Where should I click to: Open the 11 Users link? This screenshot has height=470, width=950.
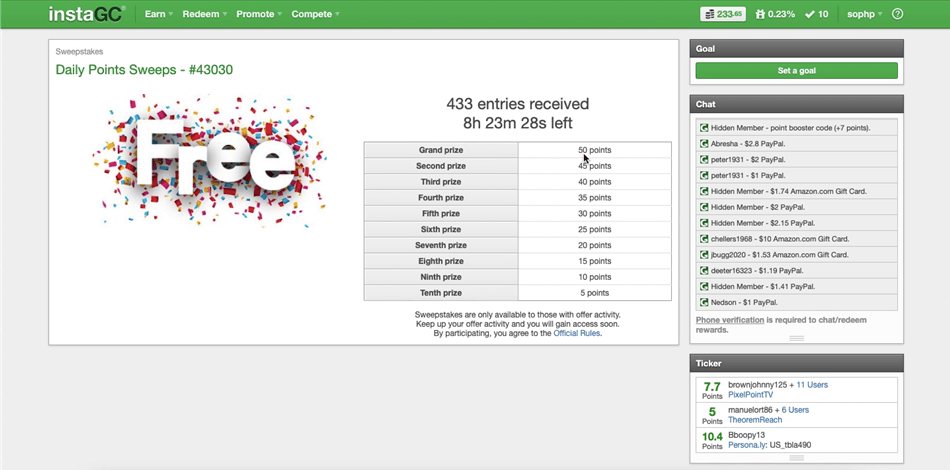[x=812, y=385]
